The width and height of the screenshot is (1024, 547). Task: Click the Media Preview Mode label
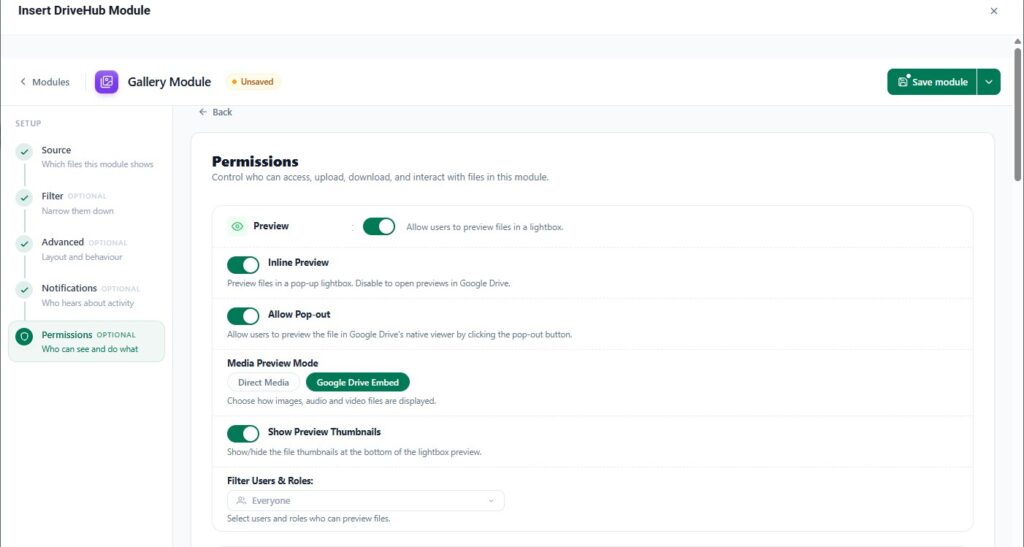(x=272, y=363)
